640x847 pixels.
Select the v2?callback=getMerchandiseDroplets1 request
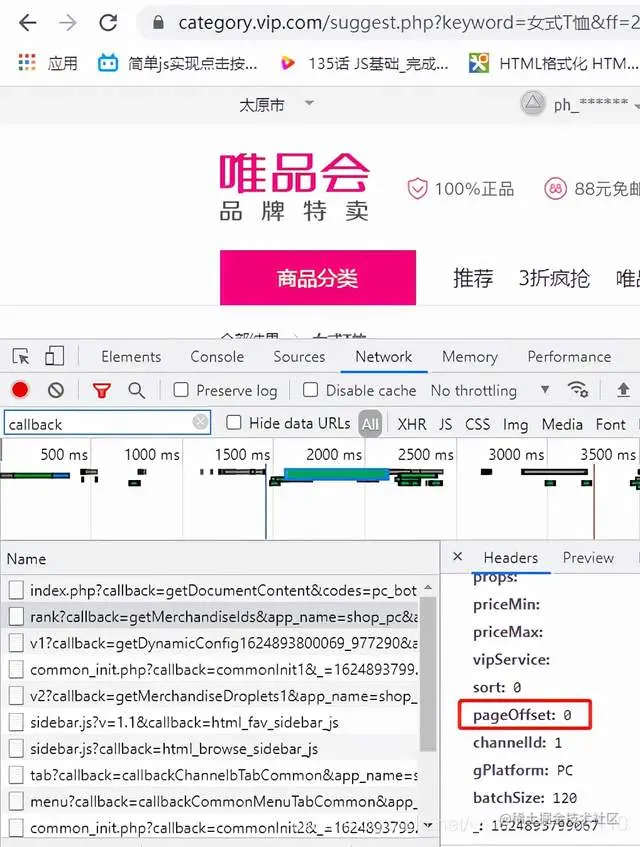[210, 696]
